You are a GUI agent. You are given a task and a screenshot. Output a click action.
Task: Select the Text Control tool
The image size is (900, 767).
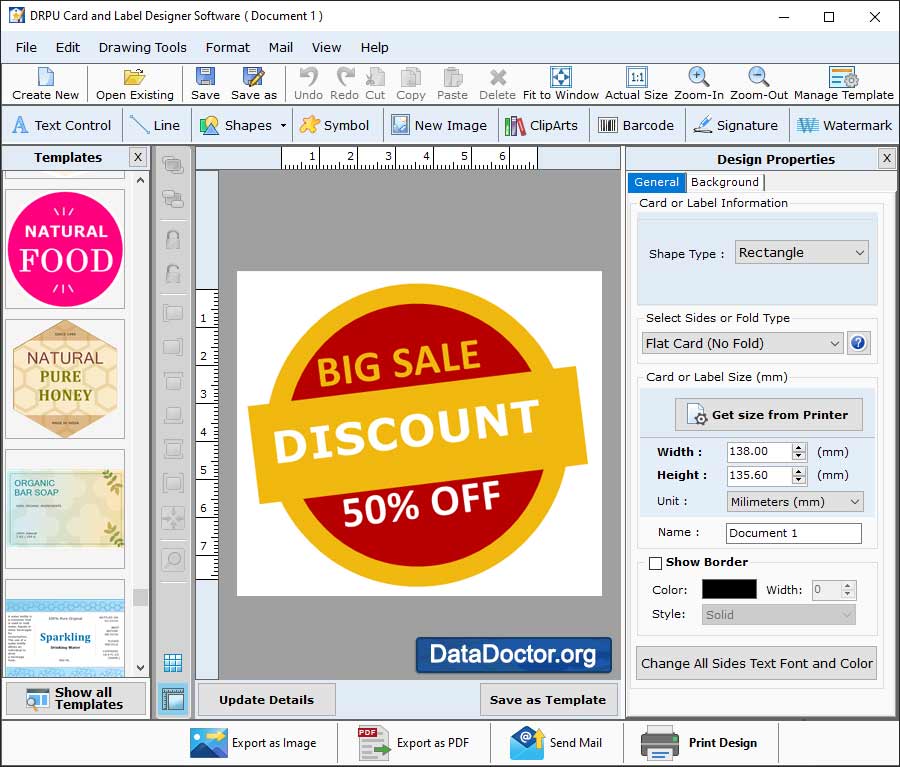[61, 124]
